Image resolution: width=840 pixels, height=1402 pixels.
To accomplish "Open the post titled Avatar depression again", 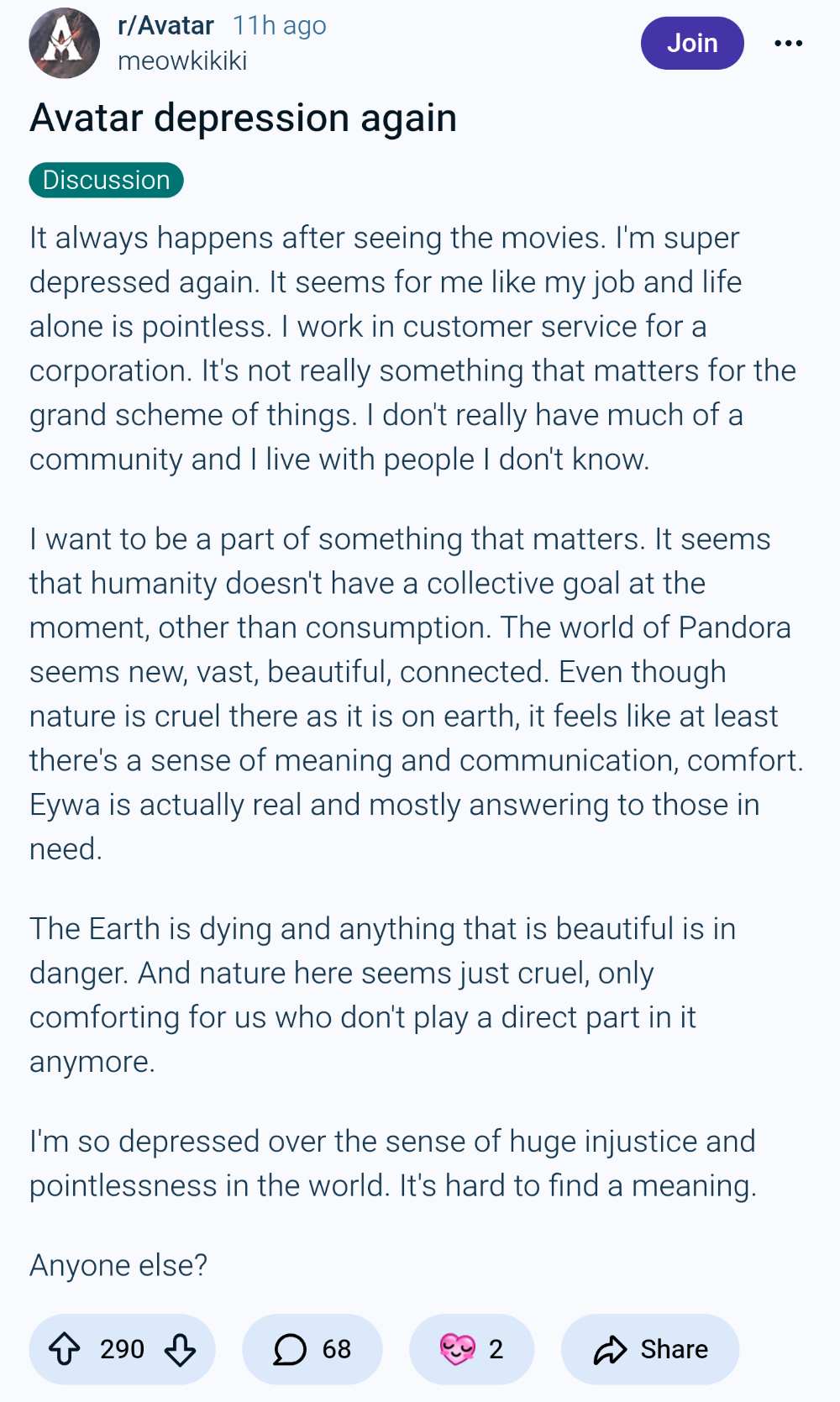I will 243,118.
